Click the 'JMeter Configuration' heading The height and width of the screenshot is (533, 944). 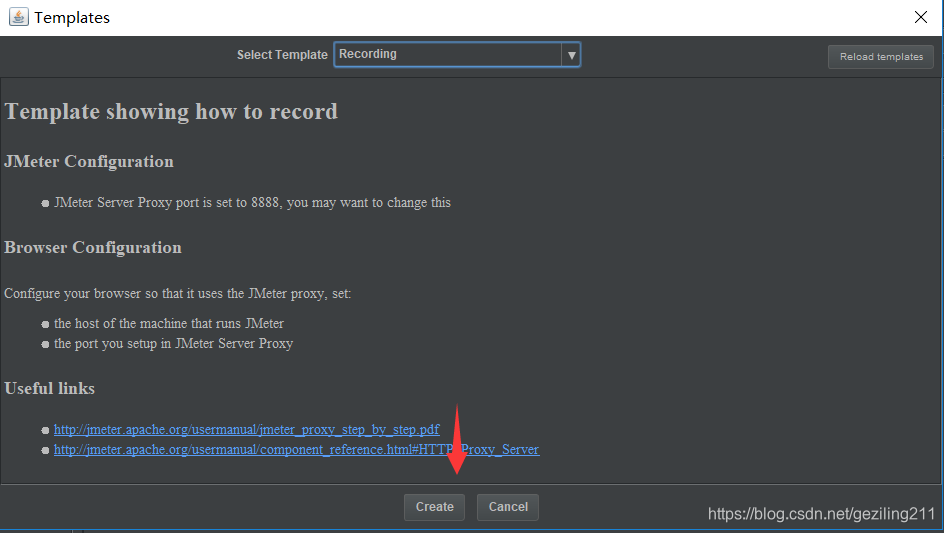[x=89, y=161]
